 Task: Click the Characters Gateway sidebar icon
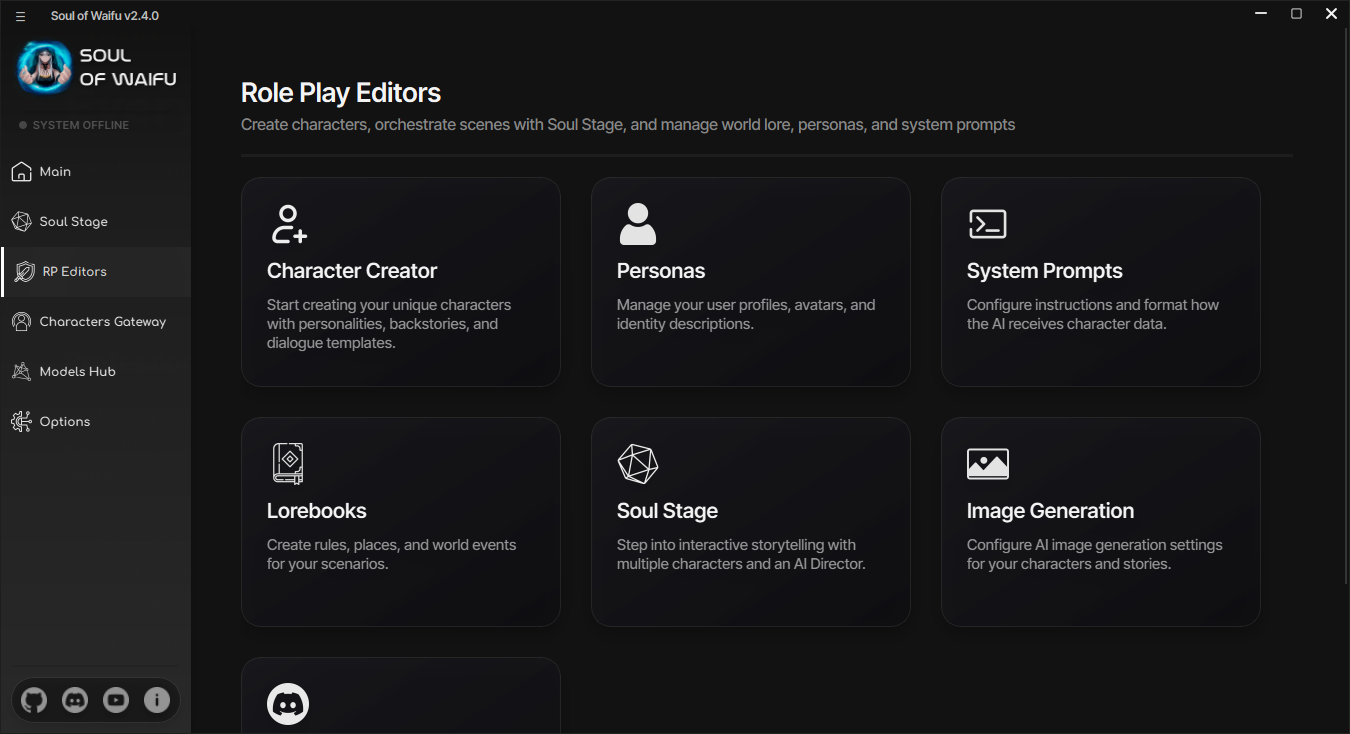click(21, 322)
